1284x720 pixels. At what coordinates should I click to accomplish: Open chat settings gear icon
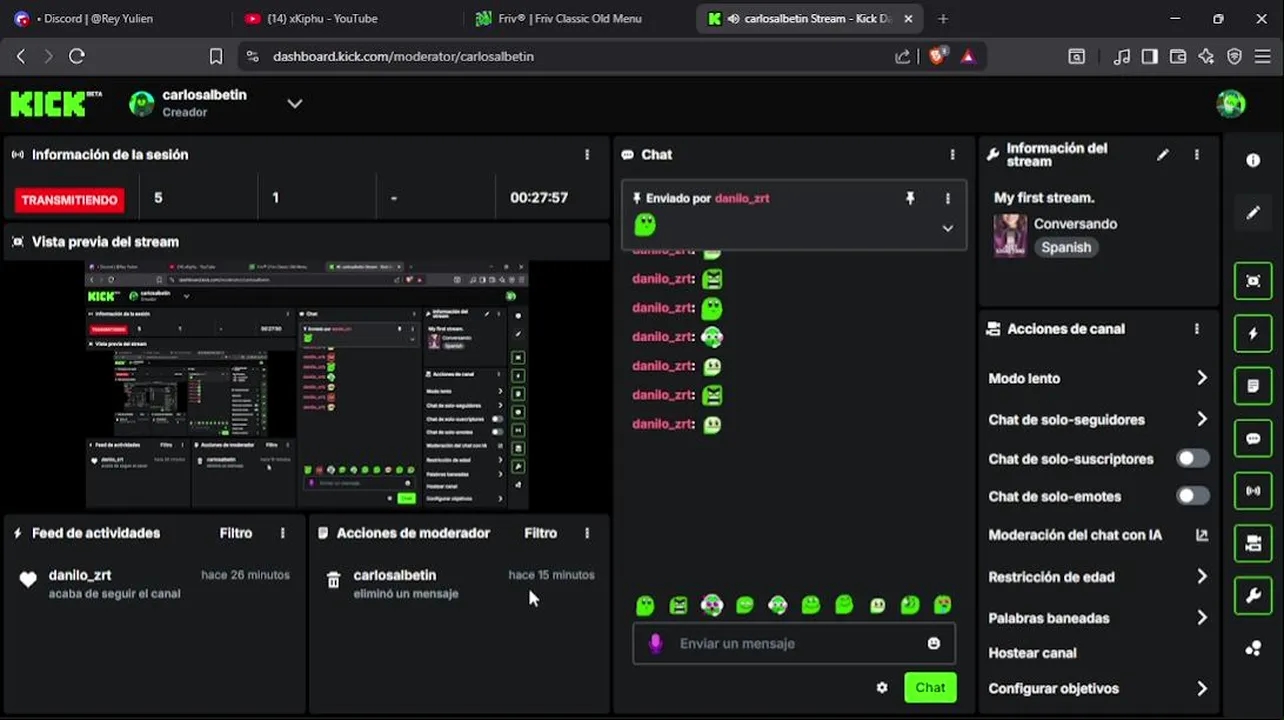tap(882, 688)
